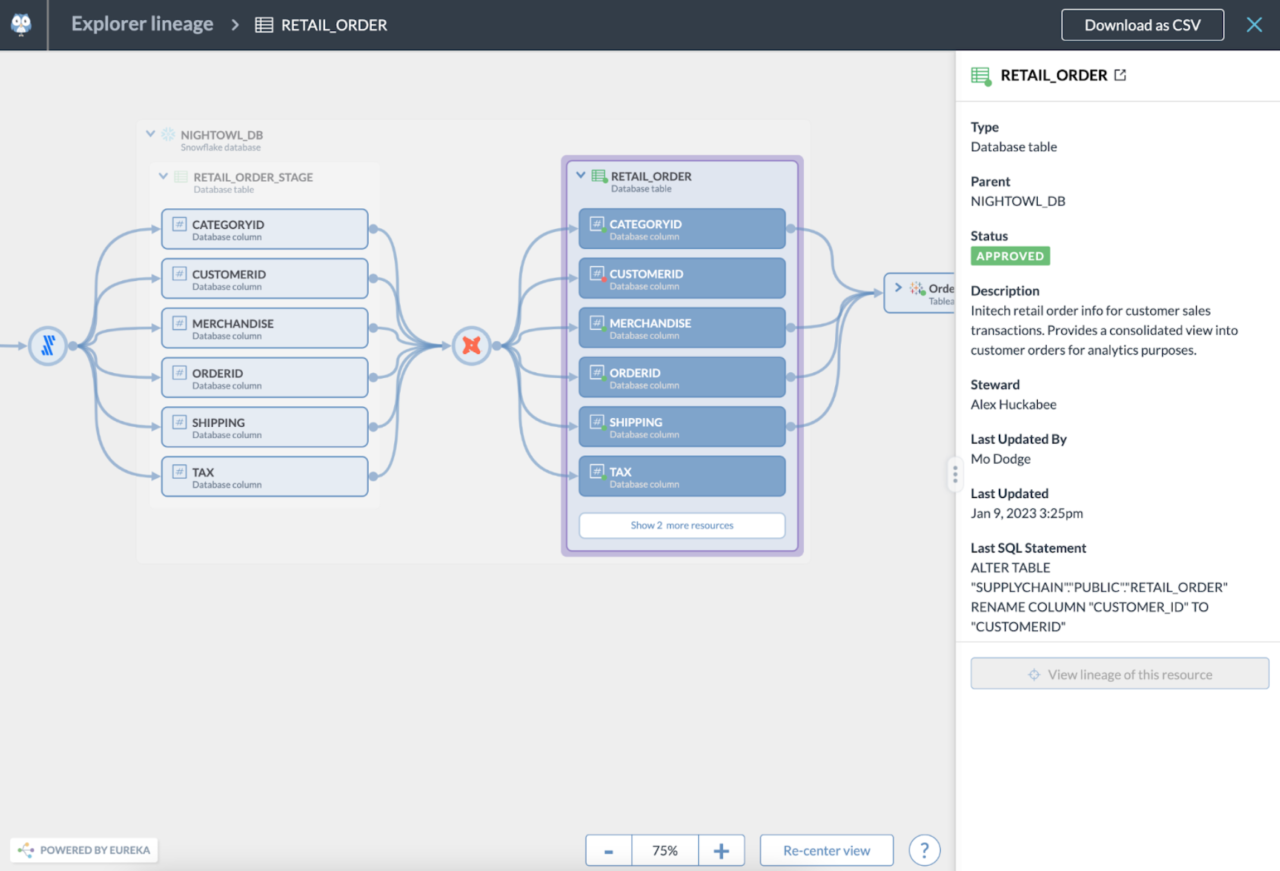Viewport: 1280px width, 871px height.
Task: Click the Powered by Eureka badge
Action: (84, 850)
